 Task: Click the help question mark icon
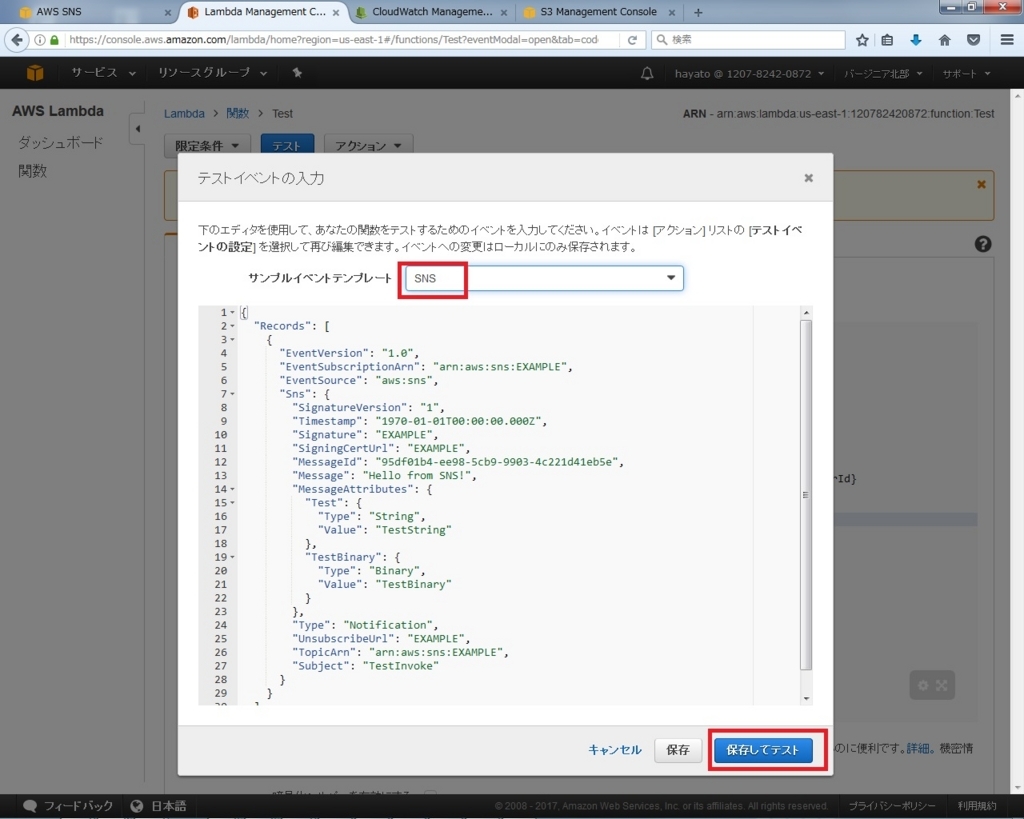coord(983,244)
